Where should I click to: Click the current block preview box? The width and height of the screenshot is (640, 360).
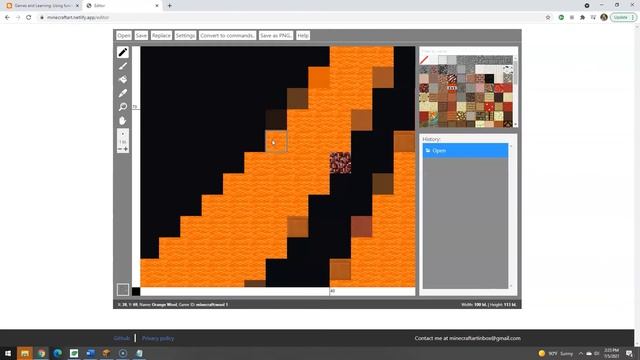pos(123,289)
